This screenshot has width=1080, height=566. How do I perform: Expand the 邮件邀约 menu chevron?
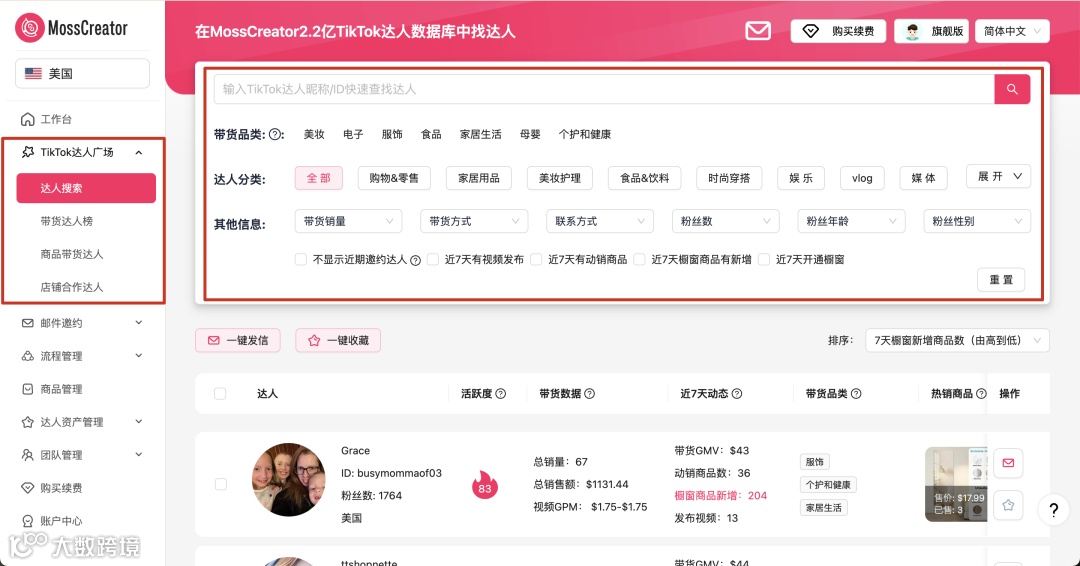coord(139,323)
